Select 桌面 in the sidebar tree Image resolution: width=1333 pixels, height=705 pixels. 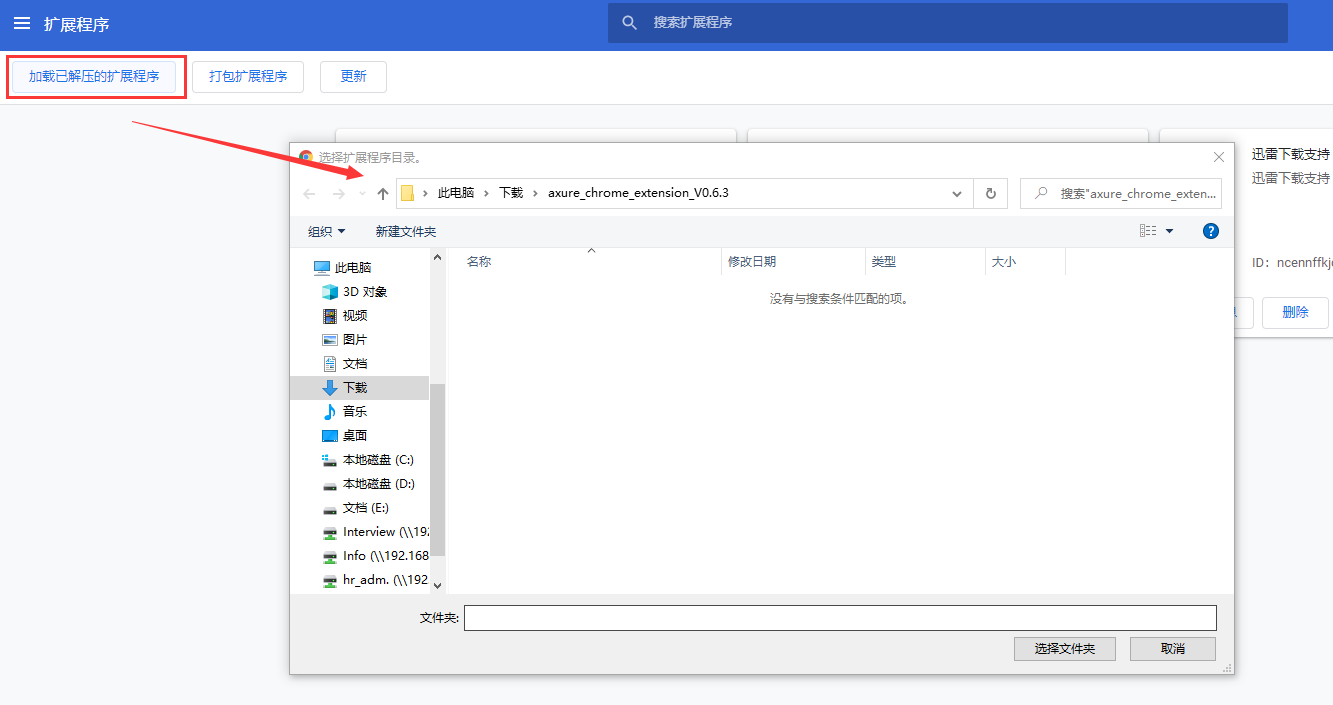pos(353,435)
